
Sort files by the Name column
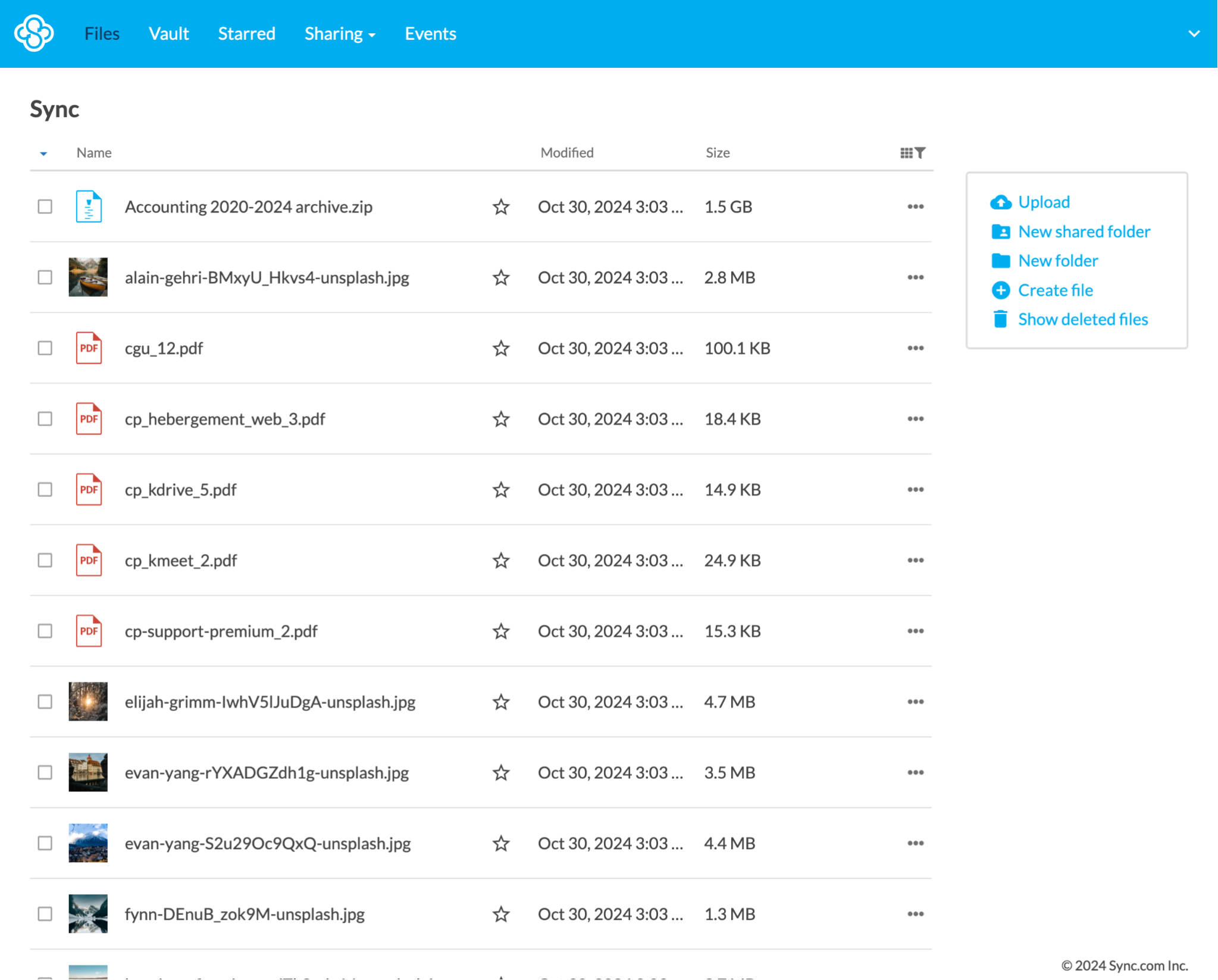coord(94,153)
